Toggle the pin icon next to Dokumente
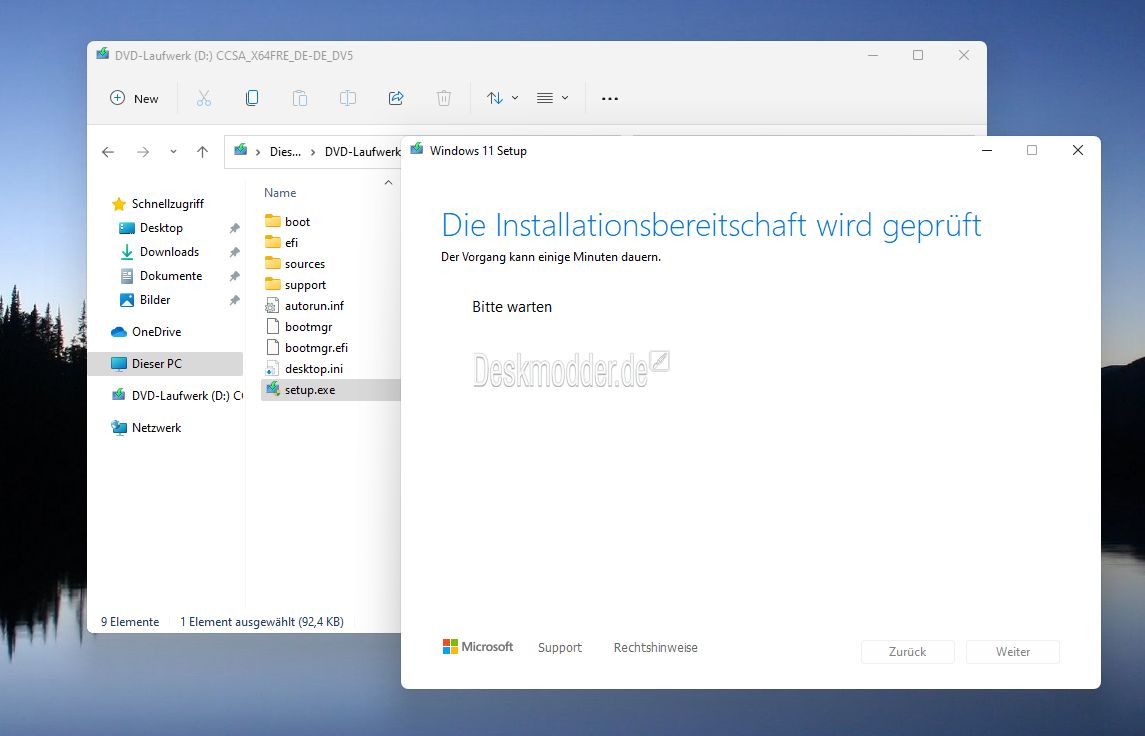 [x=234, y=277]
